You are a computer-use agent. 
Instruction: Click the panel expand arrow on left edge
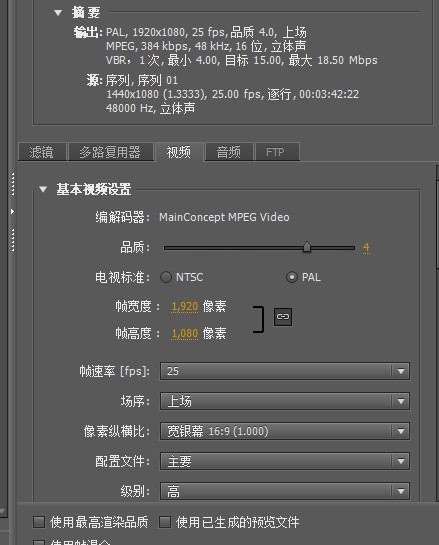click(x=13, y=211)
